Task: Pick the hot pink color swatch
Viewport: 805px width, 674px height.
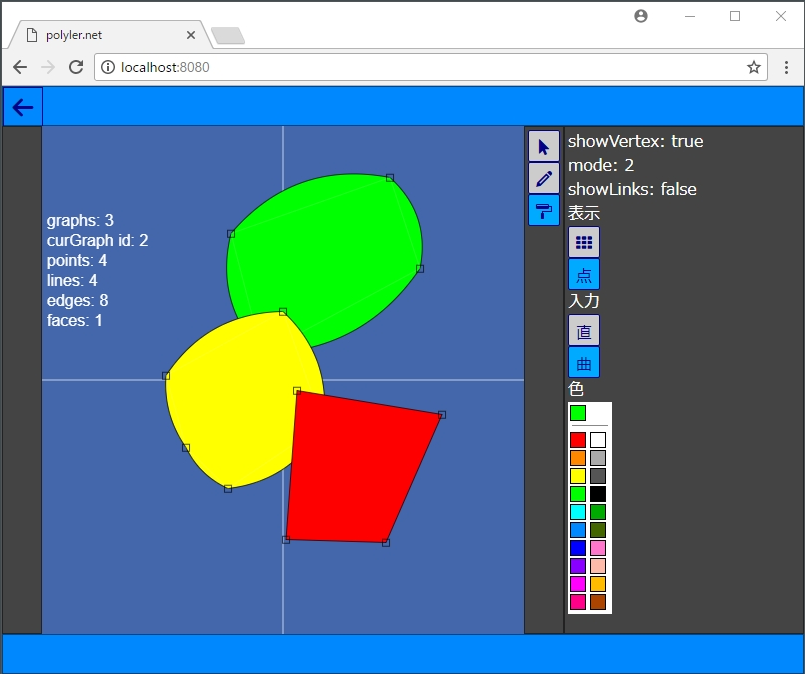Action: (x=578, y=602)
